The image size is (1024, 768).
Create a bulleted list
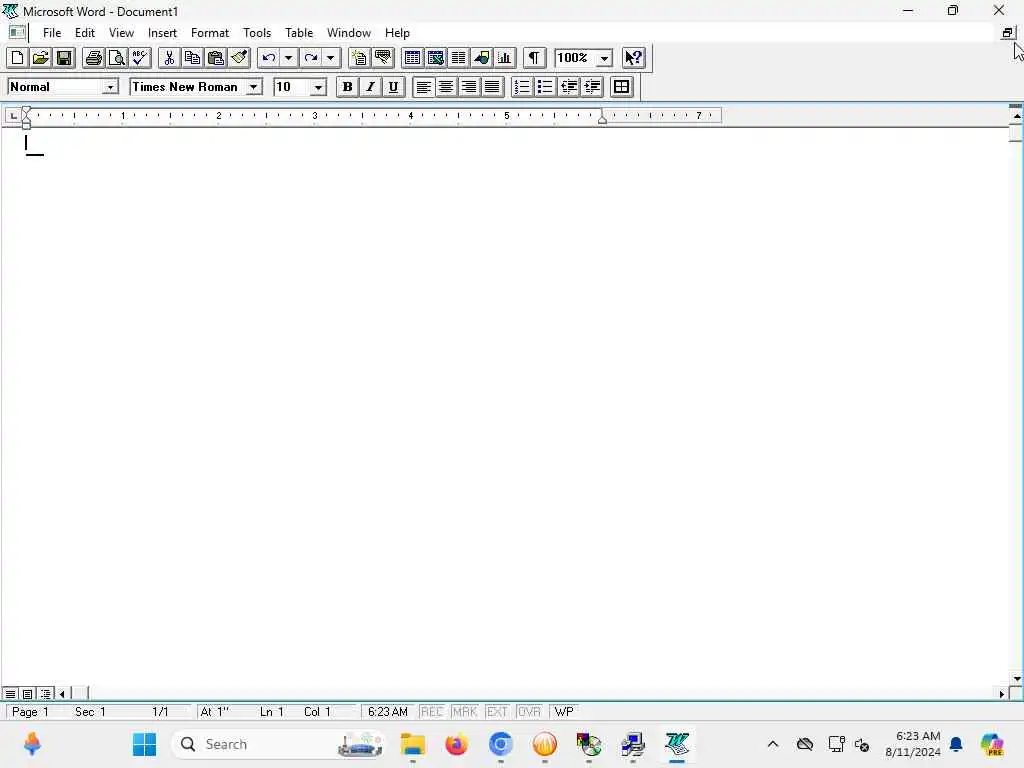coord(545,87)
